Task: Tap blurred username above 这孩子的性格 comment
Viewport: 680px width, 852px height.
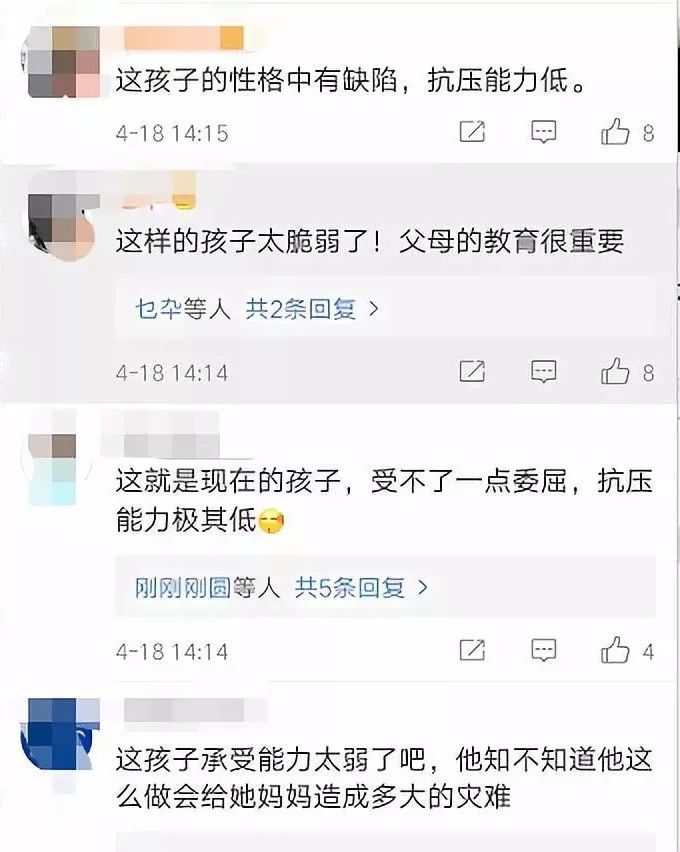Action: [x=184, y=38]
